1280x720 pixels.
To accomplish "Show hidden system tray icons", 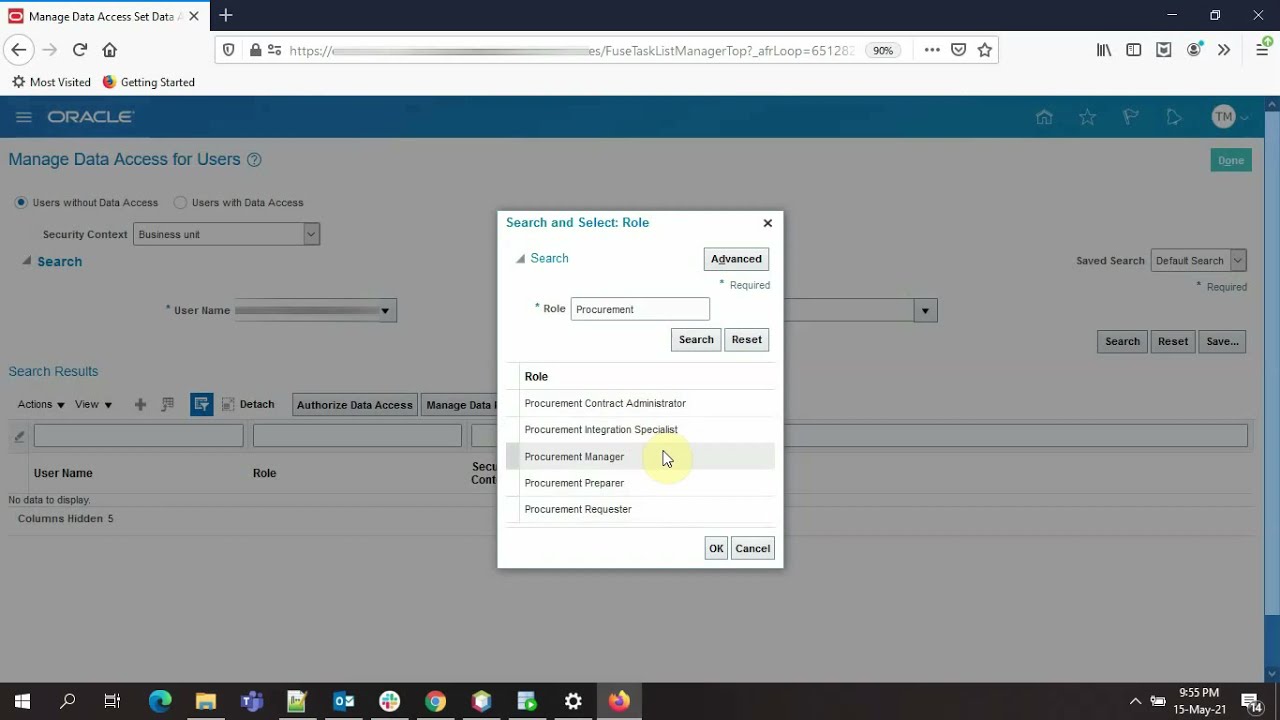I will click(1135, 701).
